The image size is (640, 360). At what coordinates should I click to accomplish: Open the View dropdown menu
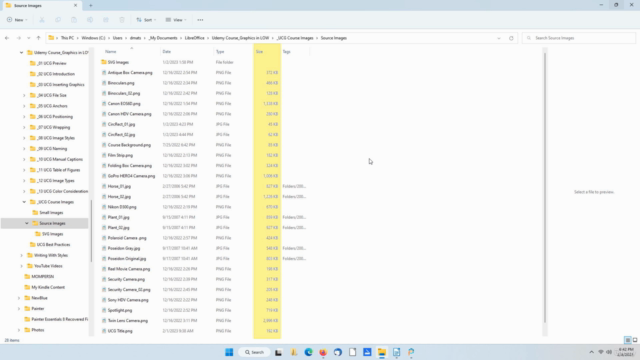(176, 20)
